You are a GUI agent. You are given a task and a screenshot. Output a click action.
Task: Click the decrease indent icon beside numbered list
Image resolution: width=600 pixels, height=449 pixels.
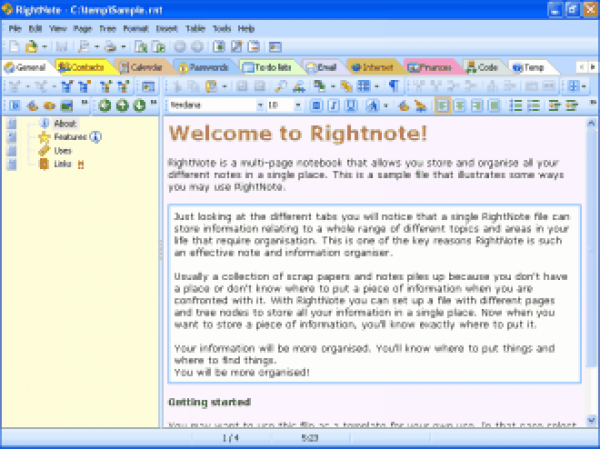554,105
